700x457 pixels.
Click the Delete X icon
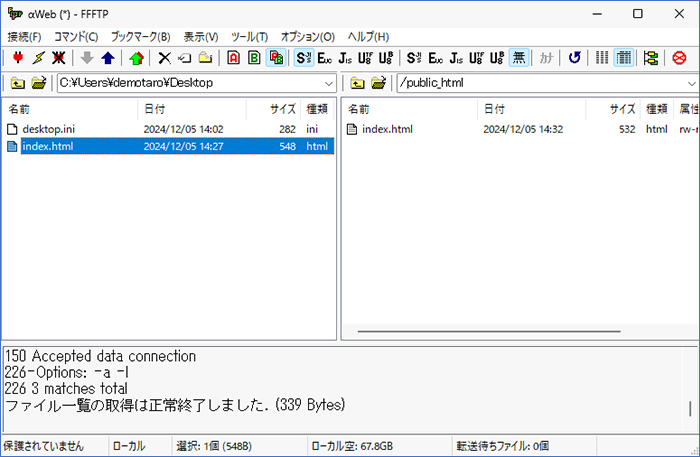(165, 58)
